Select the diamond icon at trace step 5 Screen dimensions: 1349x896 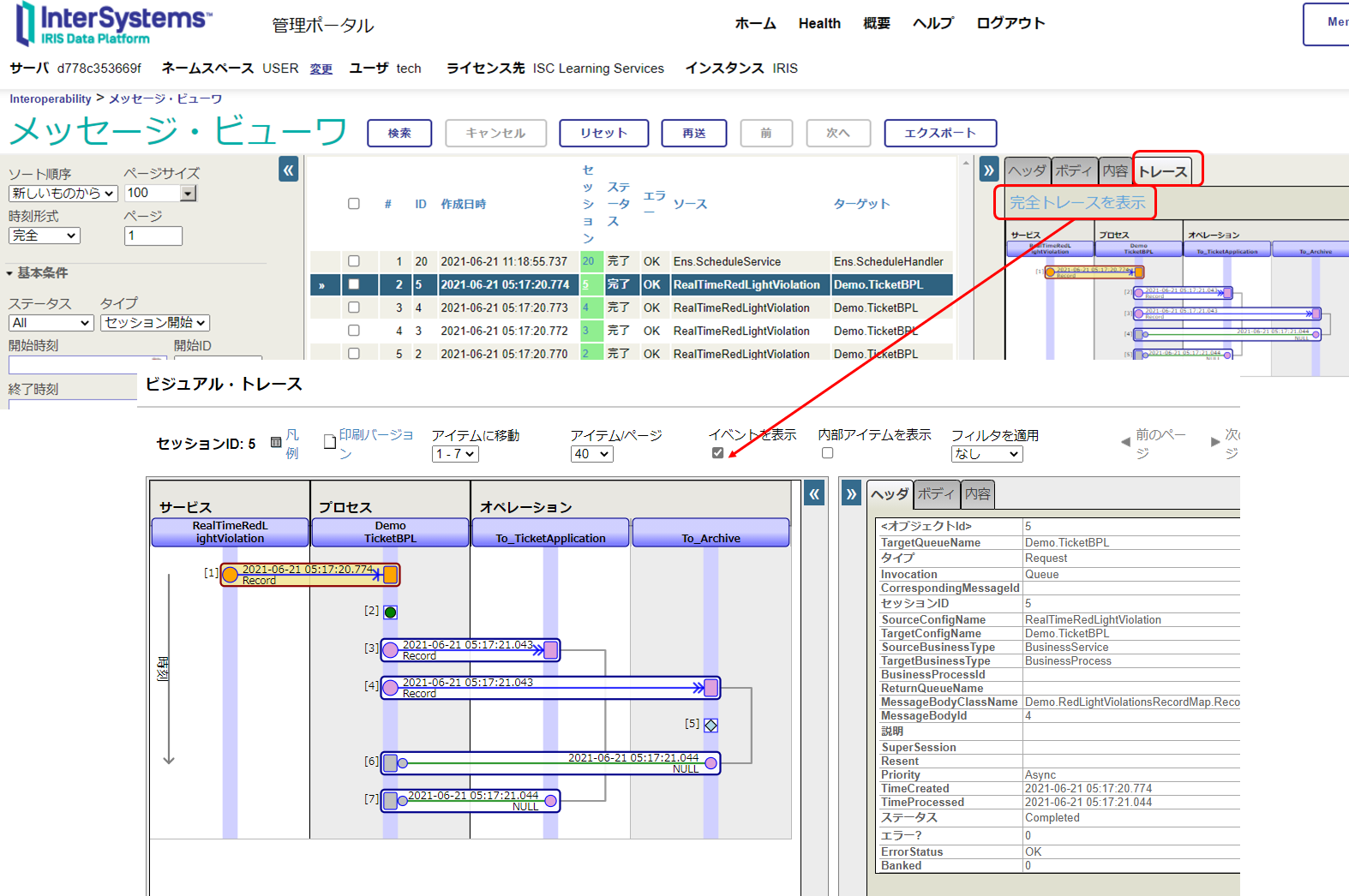[710, 726]
